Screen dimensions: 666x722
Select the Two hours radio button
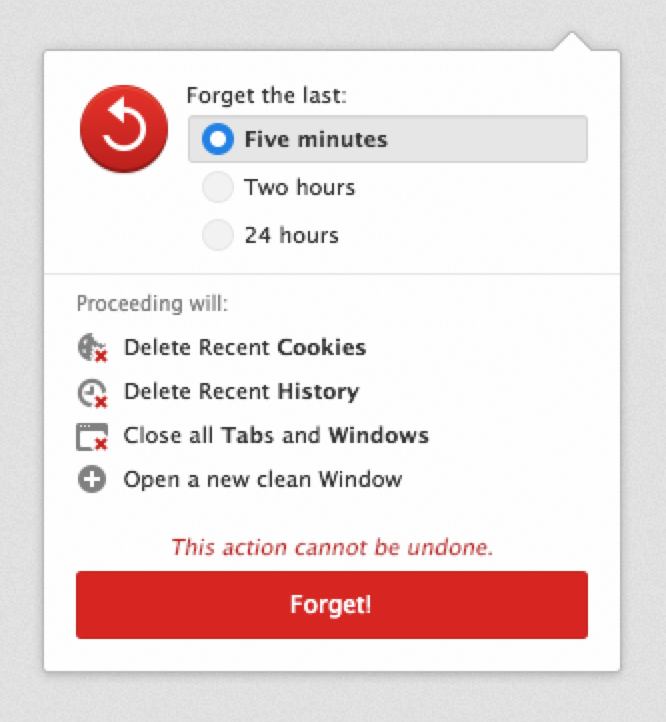pos(218,187)
